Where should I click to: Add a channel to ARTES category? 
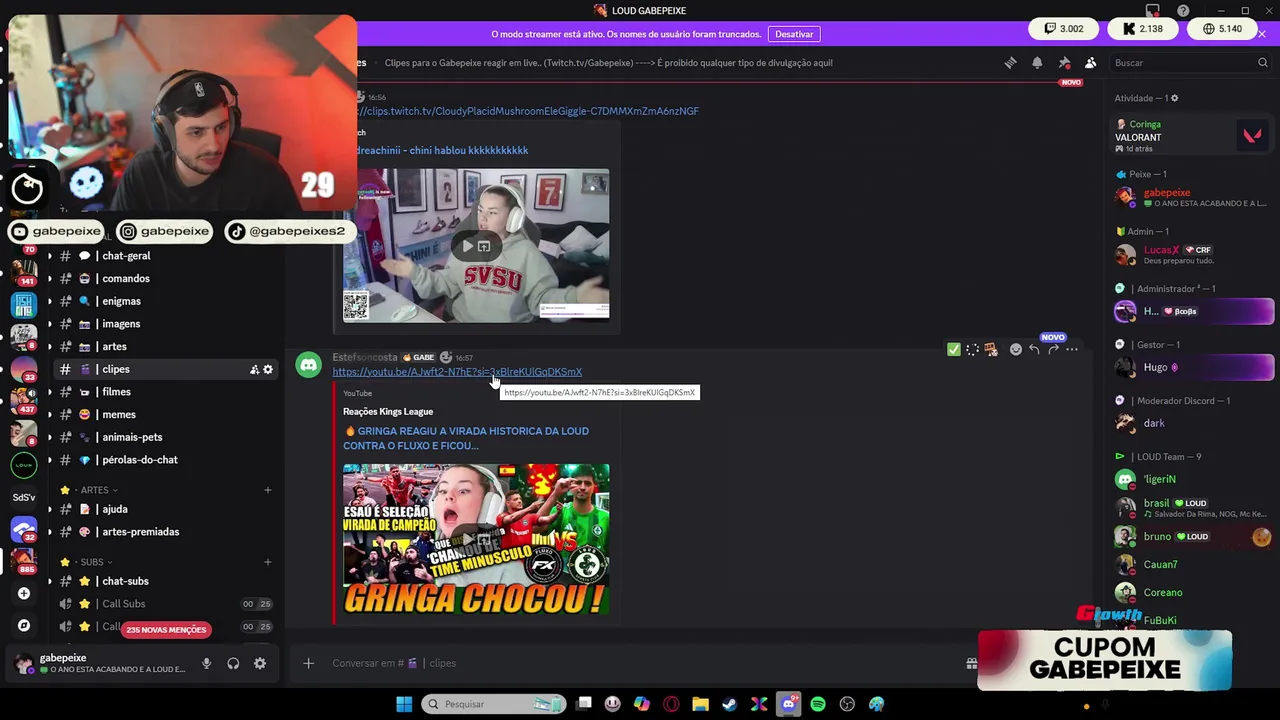[267, 490]
